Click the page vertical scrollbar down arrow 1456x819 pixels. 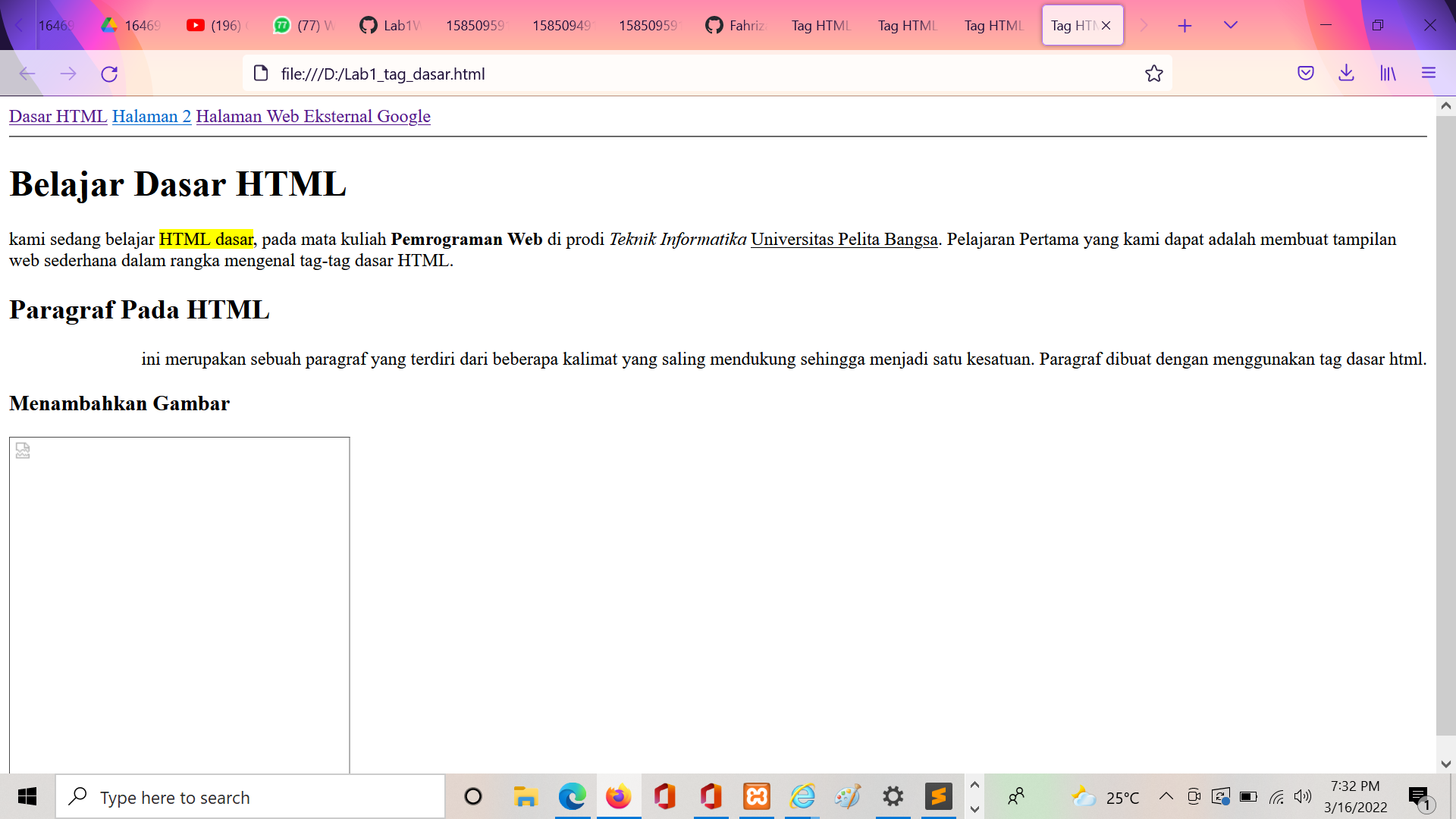pos(1445,764)
